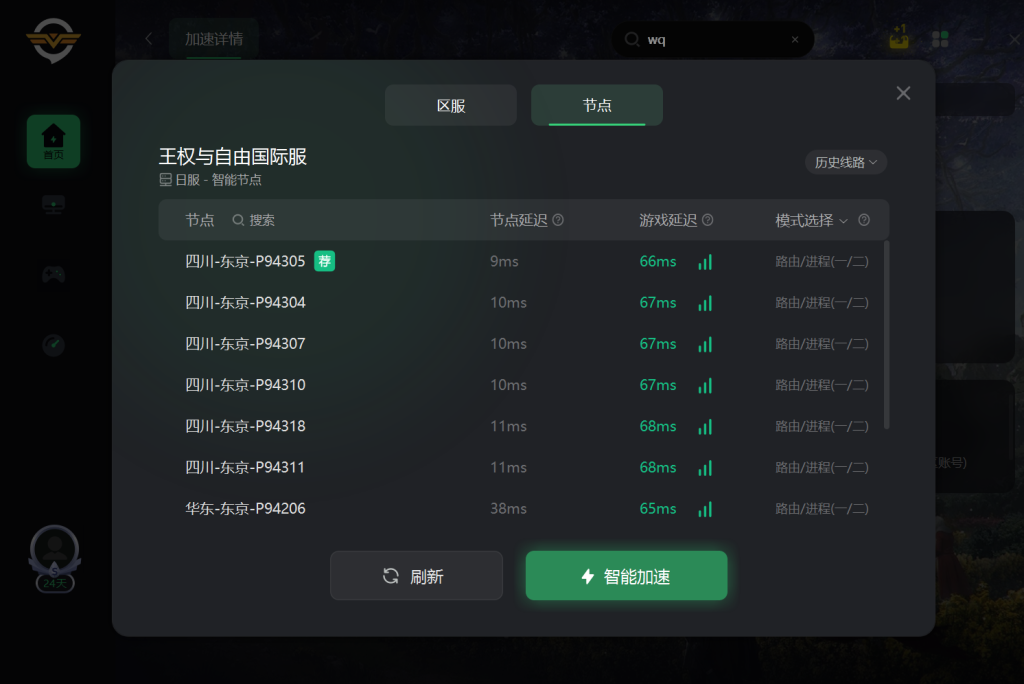Start 智能加速 smart acceleration
The width and height of the screenshot is (1024, 684).
point(626,576)
